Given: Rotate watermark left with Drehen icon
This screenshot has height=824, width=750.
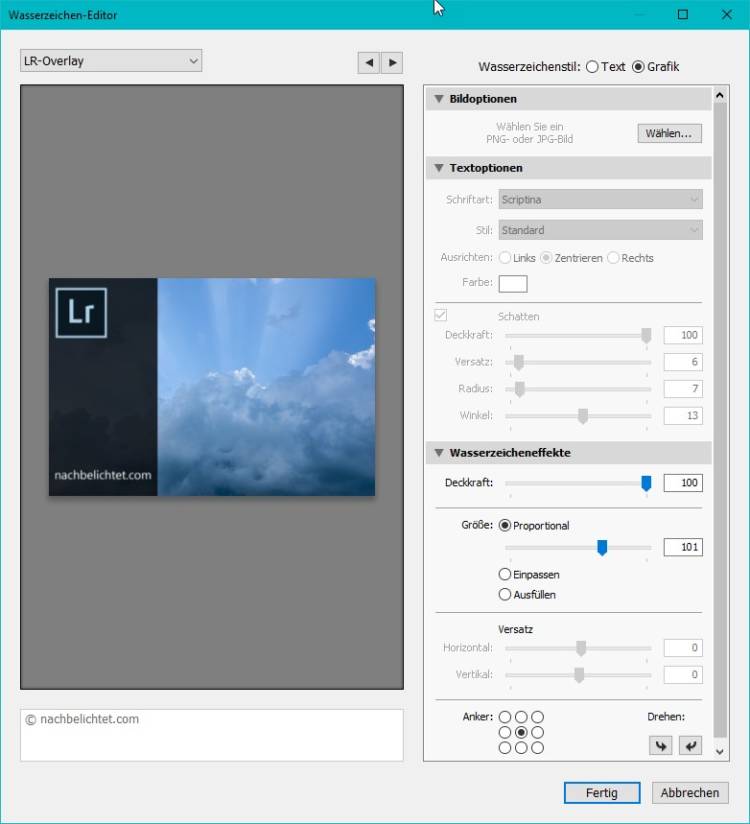Looking at the screenshot, I should click(x=660, y=746).
